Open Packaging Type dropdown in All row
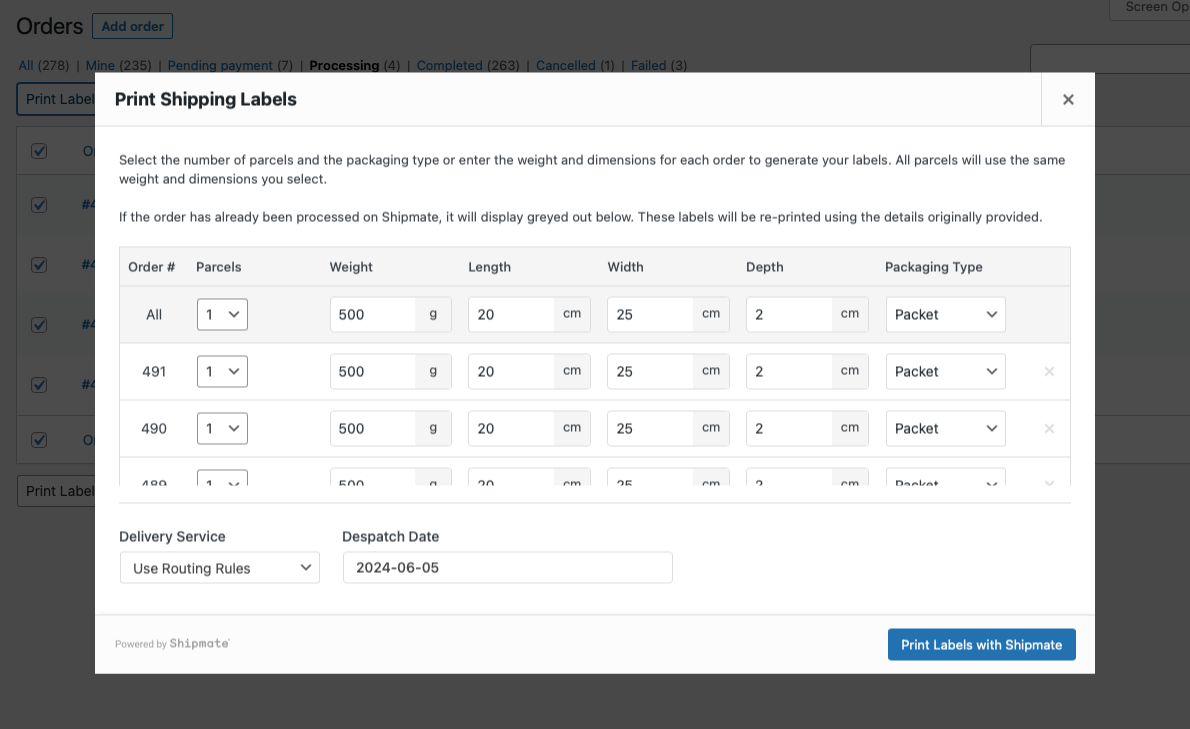1190x729 pixels. (946, 314)
